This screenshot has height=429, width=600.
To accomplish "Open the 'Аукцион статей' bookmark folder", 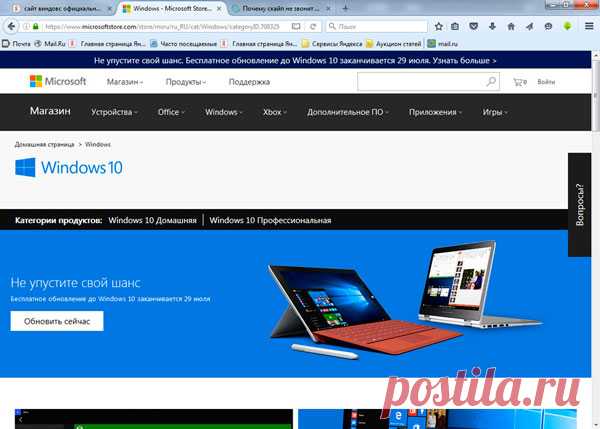I will 393,44.
